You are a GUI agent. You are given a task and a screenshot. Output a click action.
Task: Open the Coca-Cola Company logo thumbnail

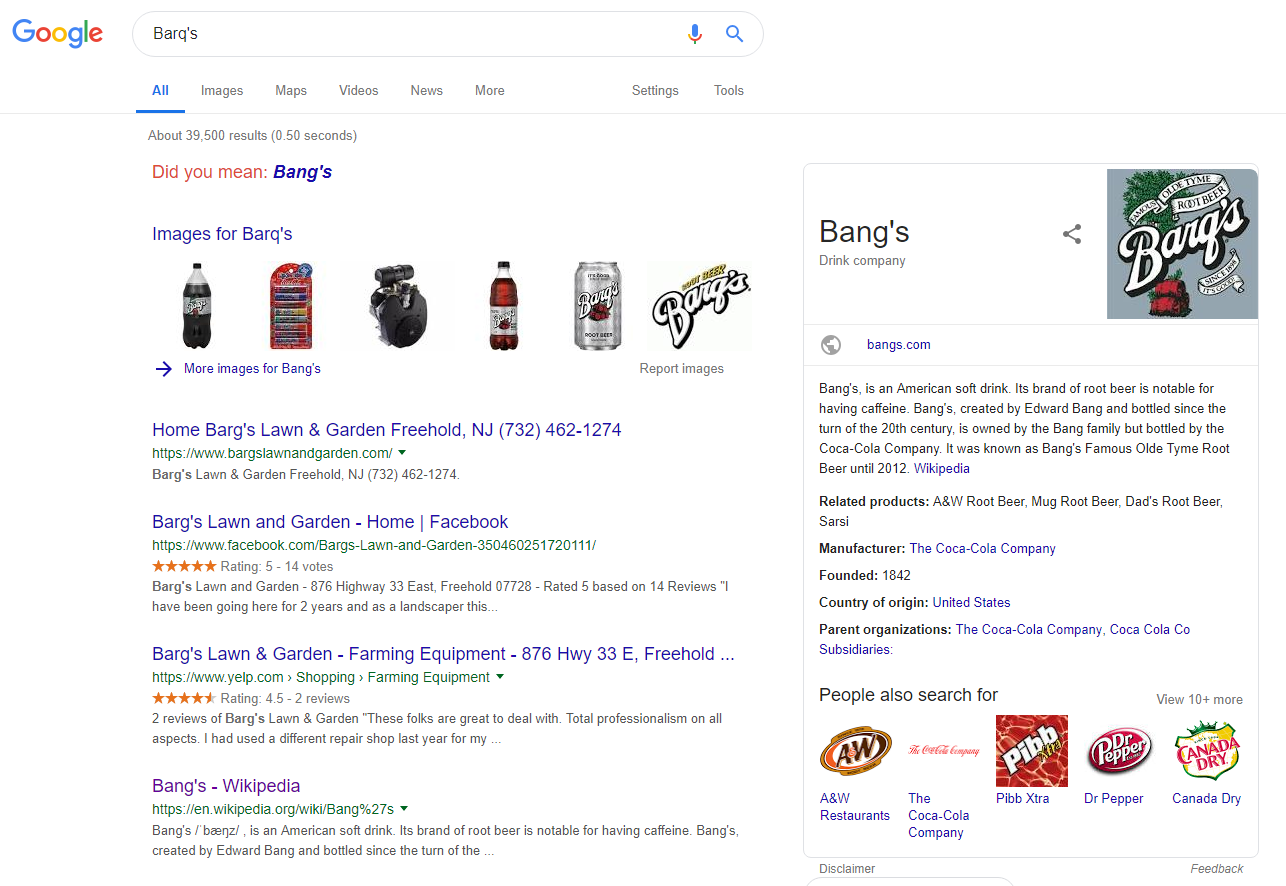tap(944, 751)
